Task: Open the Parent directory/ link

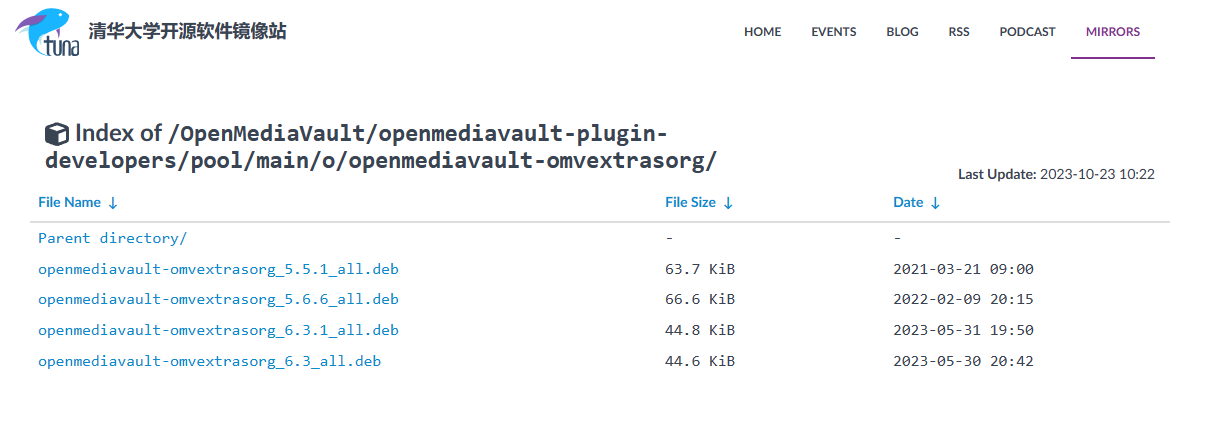Action: (x=113, y=238)
